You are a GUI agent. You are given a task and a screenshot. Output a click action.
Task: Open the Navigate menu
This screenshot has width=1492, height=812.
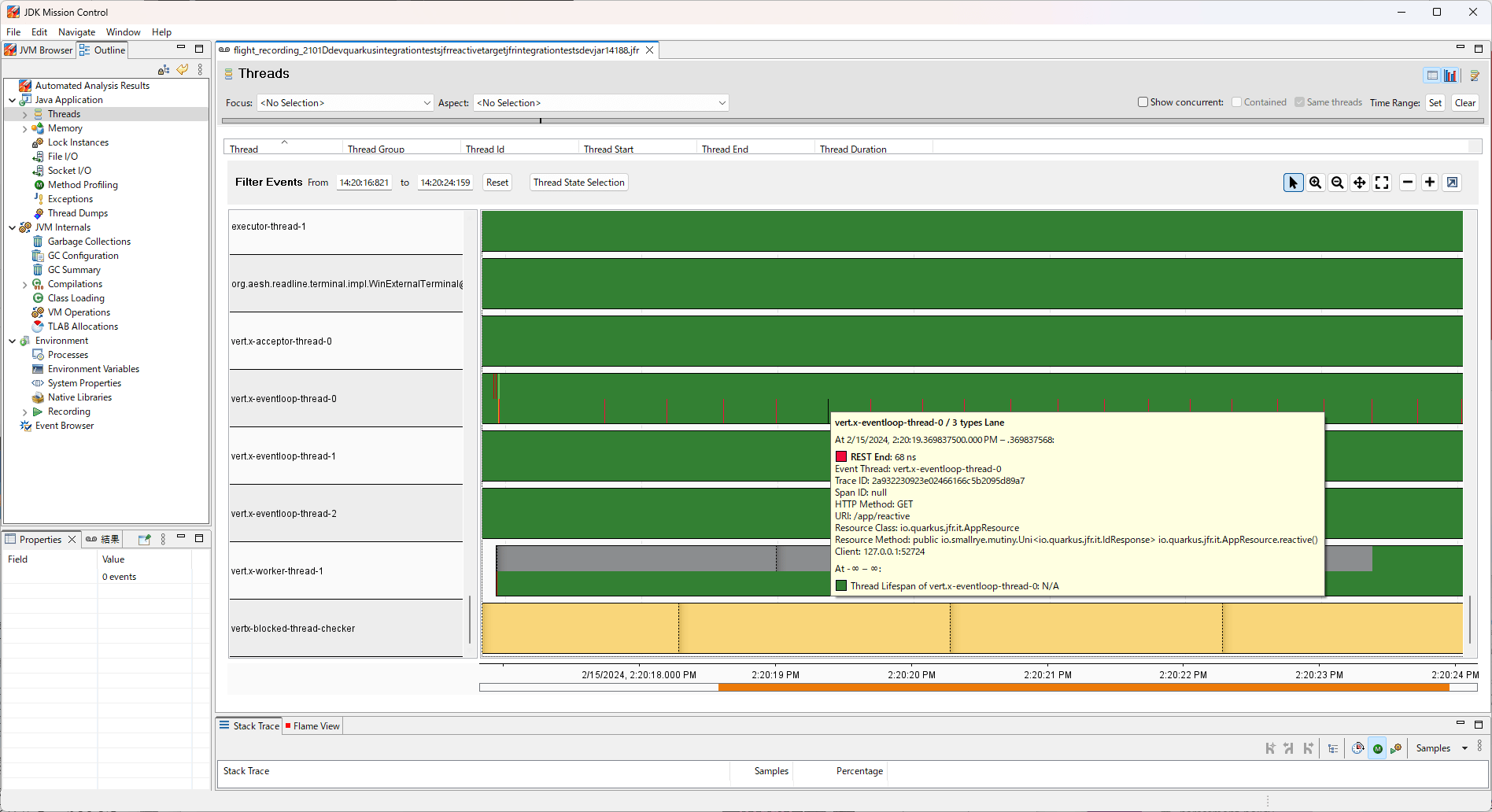76,32
